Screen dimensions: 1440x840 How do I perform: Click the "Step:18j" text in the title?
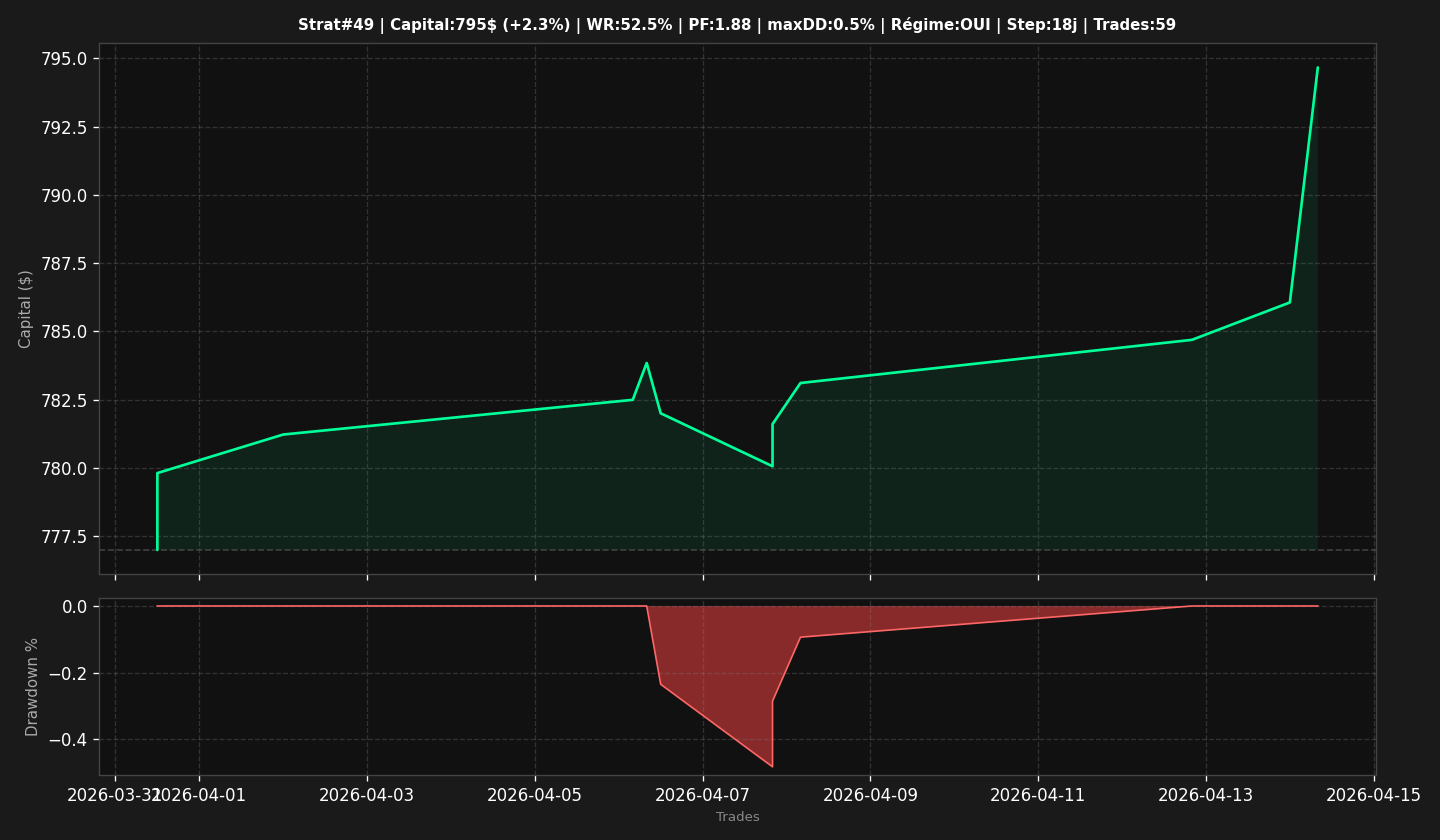point(1042,25)
